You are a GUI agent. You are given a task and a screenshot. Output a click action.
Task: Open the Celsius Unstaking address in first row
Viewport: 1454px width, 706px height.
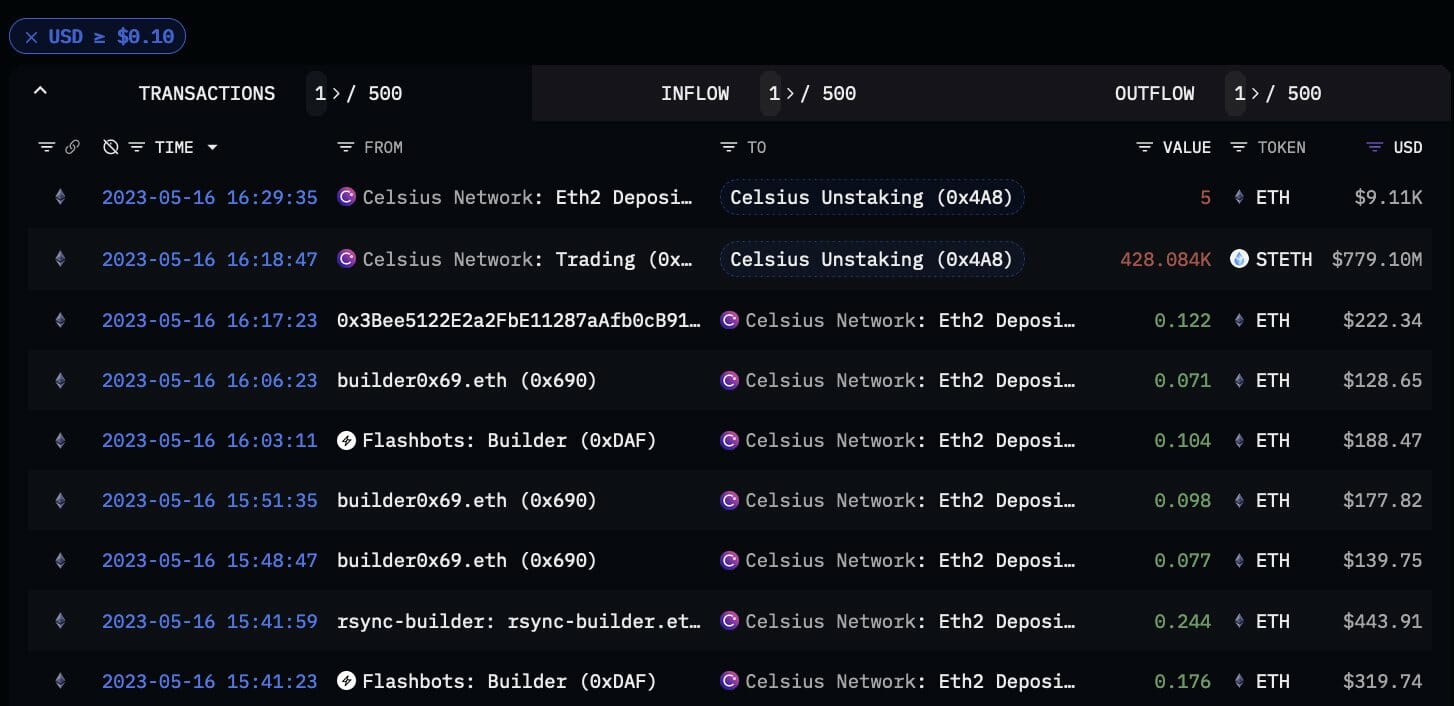(871, 198)
